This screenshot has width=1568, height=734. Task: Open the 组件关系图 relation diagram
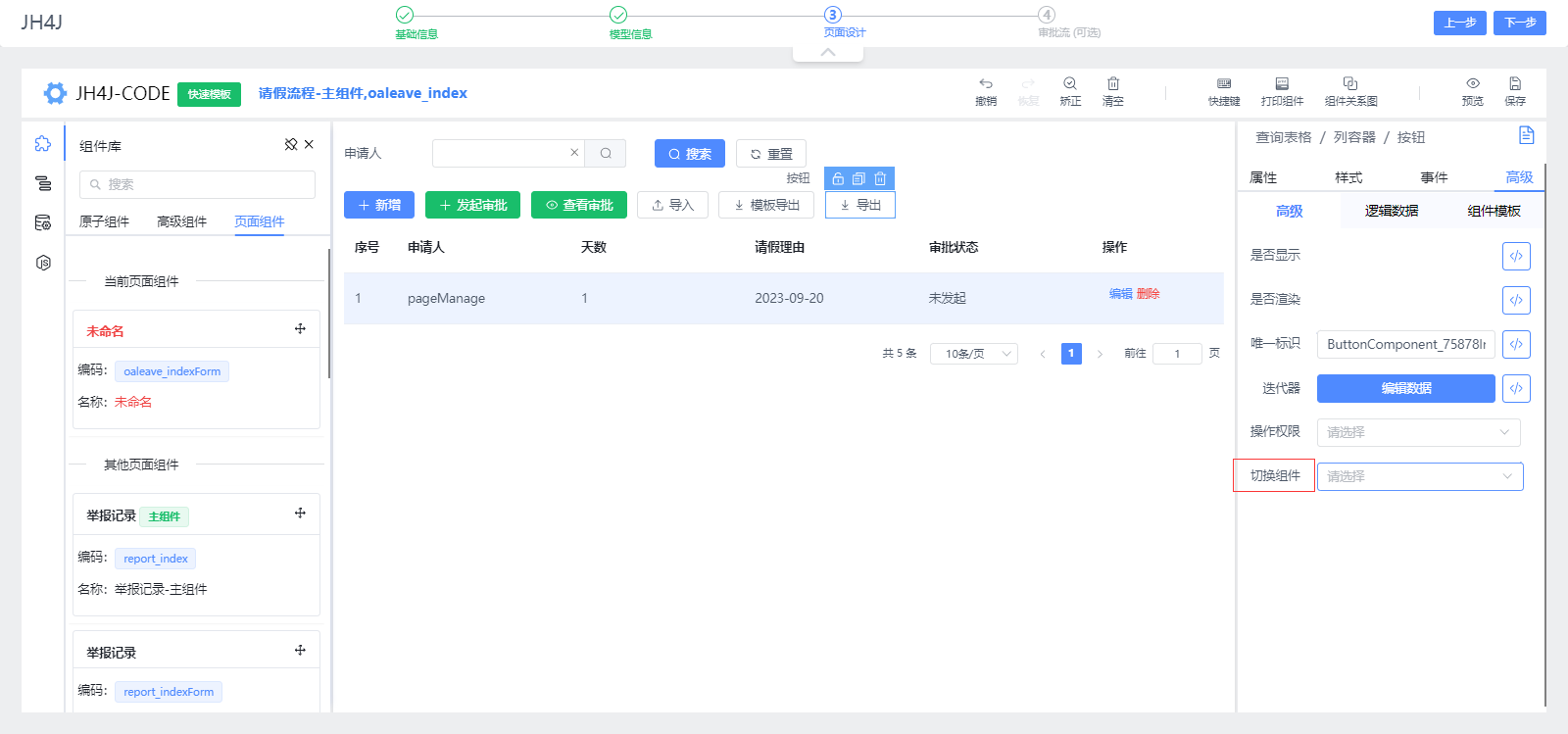tap(1350, 84)
